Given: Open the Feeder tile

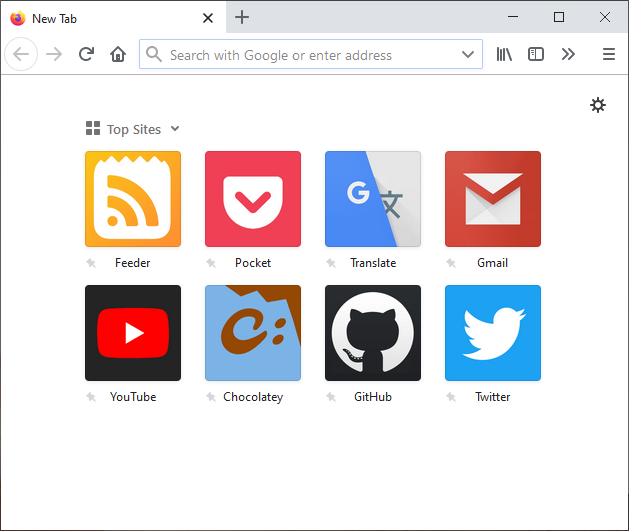Looking at the screenshot, I should (133, 199).
